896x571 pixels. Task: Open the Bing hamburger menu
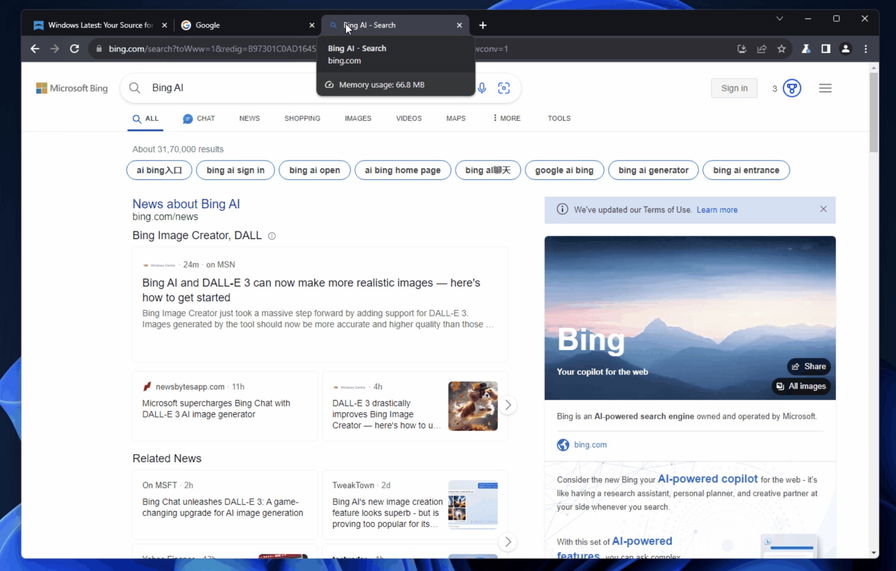(825, 88)
